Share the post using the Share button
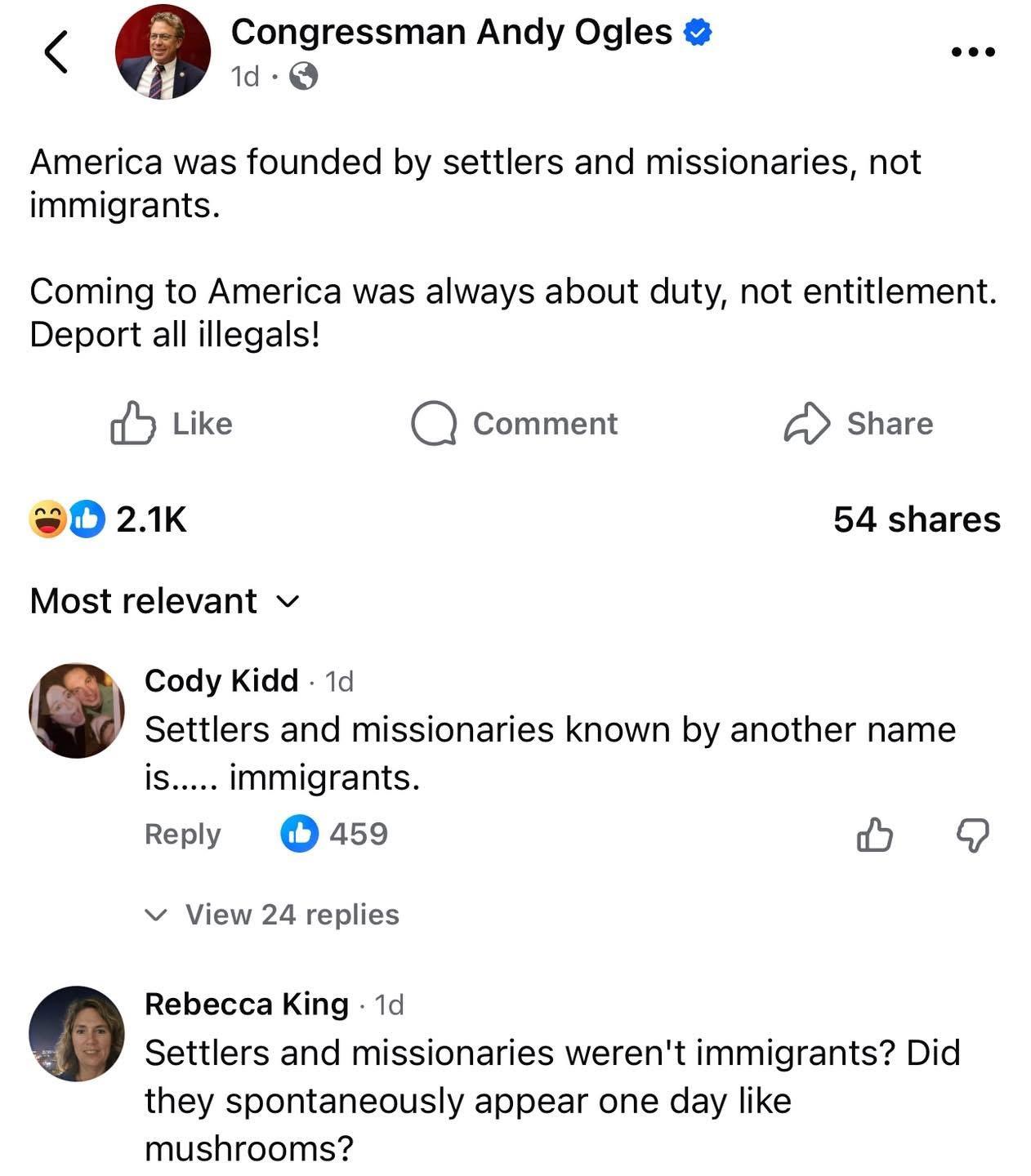1031x1176 pixels. (858, 423)
